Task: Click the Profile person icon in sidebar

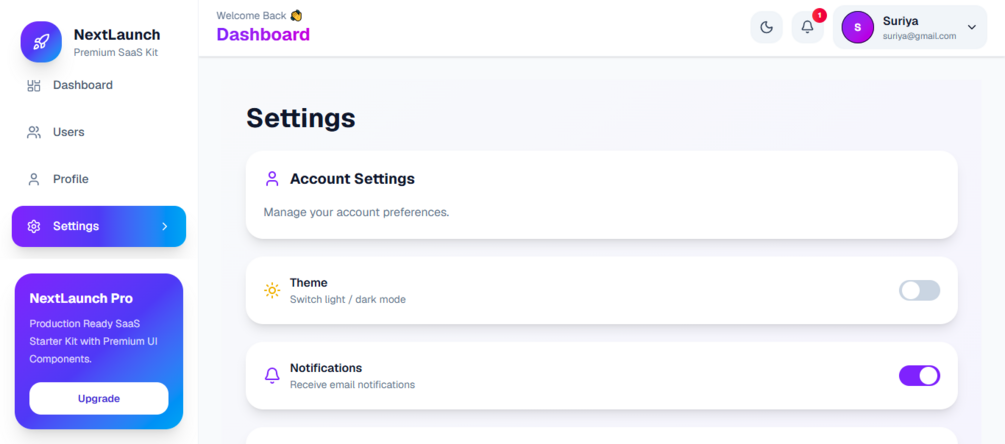Action: [x=33, y=179]
